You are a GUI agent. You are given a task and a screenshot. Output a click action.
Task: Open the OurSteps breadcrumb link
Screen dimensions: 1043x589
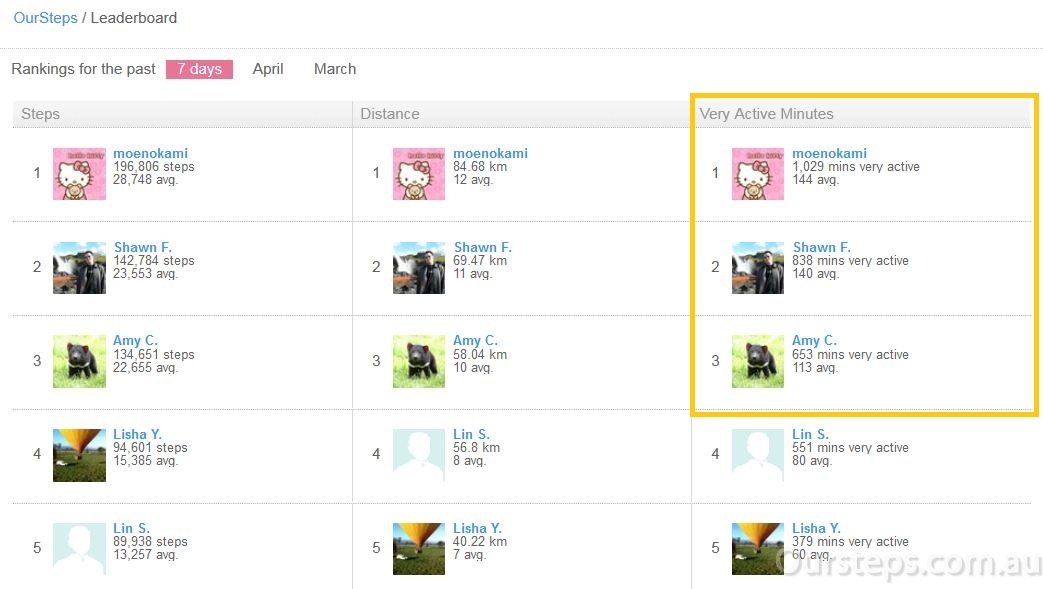click(45, 18)
